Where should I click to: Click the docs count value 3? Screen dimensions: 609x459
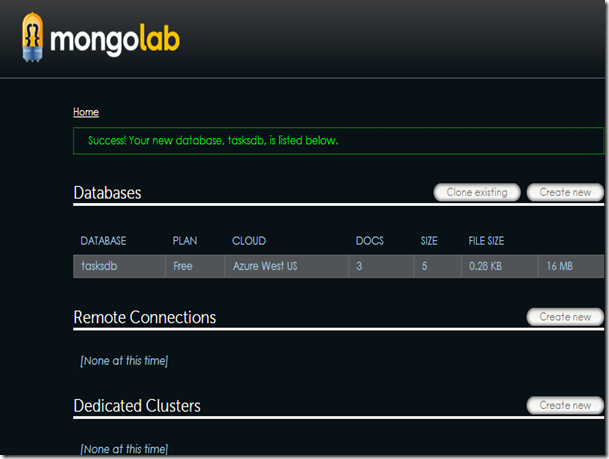tap(359, 266)
